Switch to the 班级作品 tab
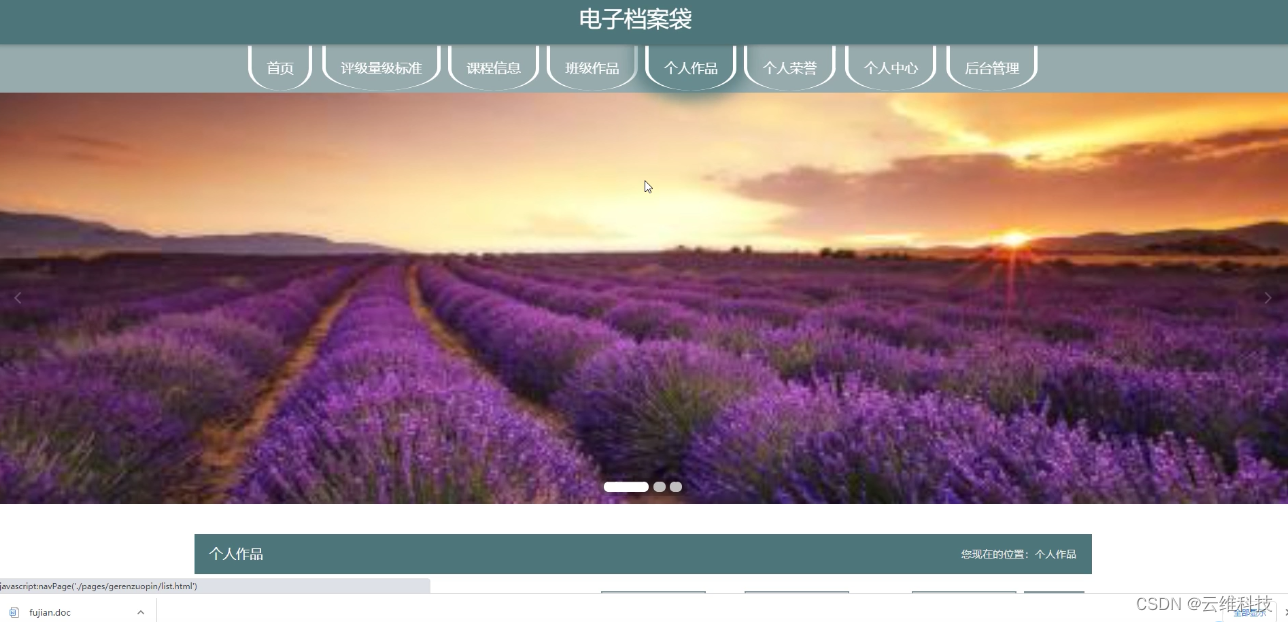Viewport: 1288px width, 622px height. [x=592, y=68]
